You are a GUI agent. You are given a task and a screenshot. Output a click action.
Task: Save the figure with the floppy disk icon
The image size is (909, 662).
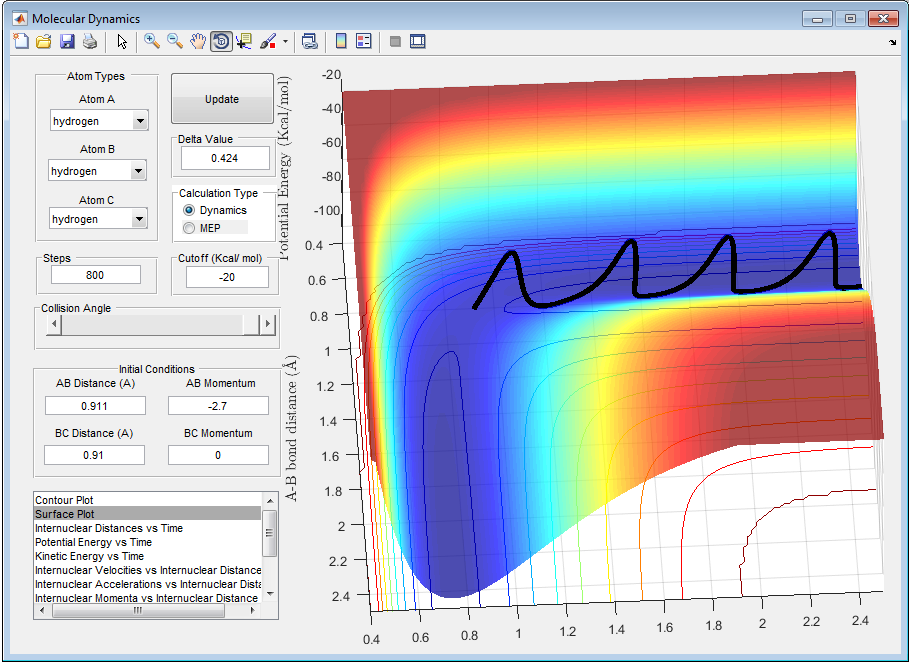tap(67, 41)
